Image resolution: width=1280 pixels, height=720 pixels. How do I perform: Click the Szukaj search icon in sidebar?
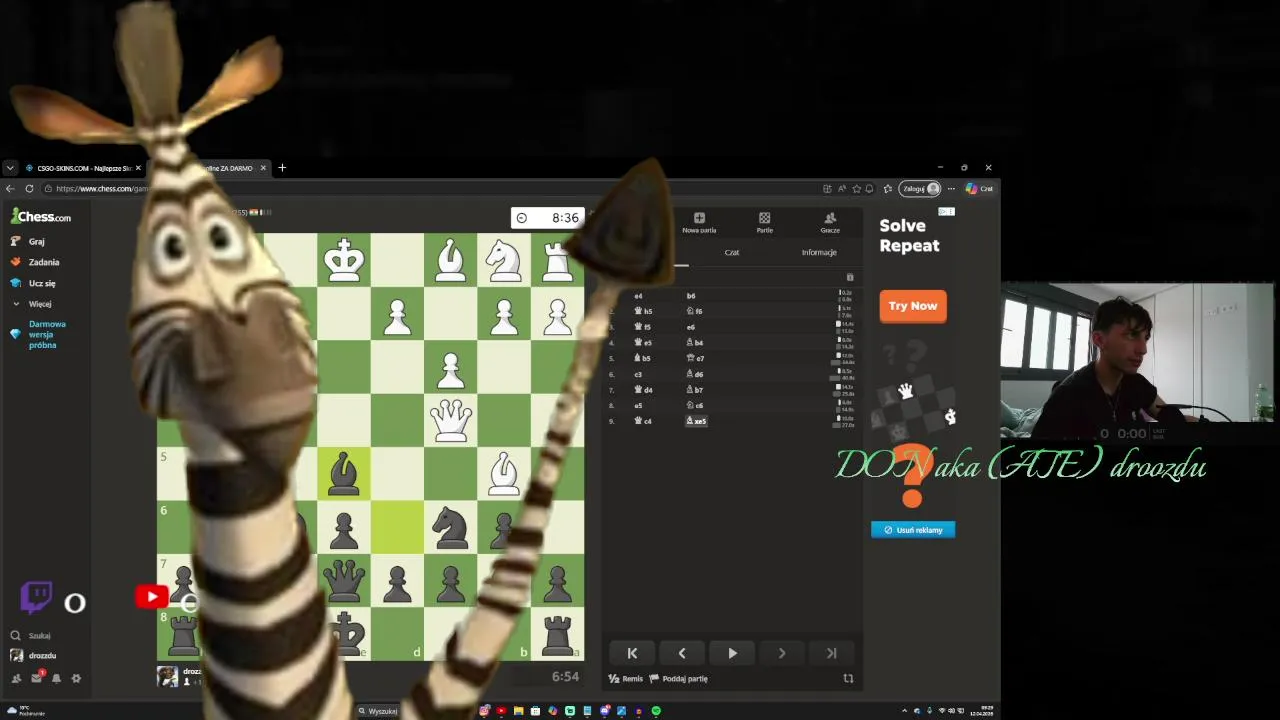click(x=16, y=635)
